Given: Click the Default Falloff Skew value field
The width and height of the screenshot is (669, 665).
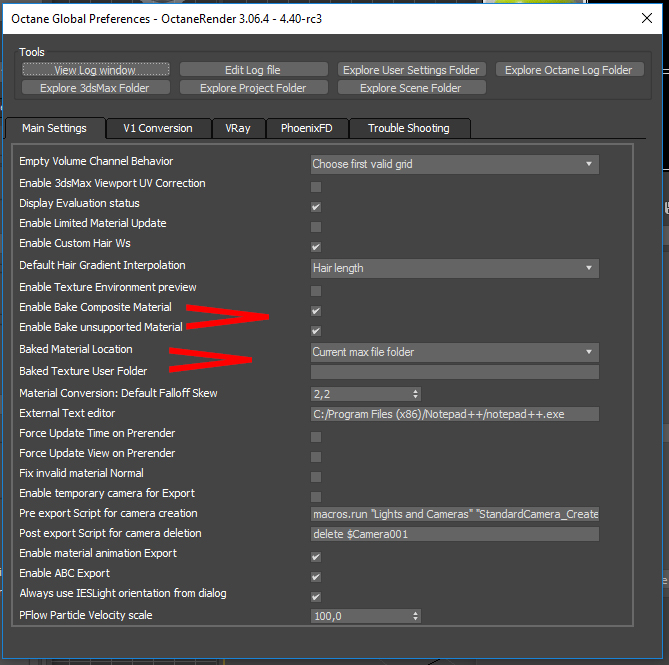Looking at the screenshot, I should [x=361, y=394].
